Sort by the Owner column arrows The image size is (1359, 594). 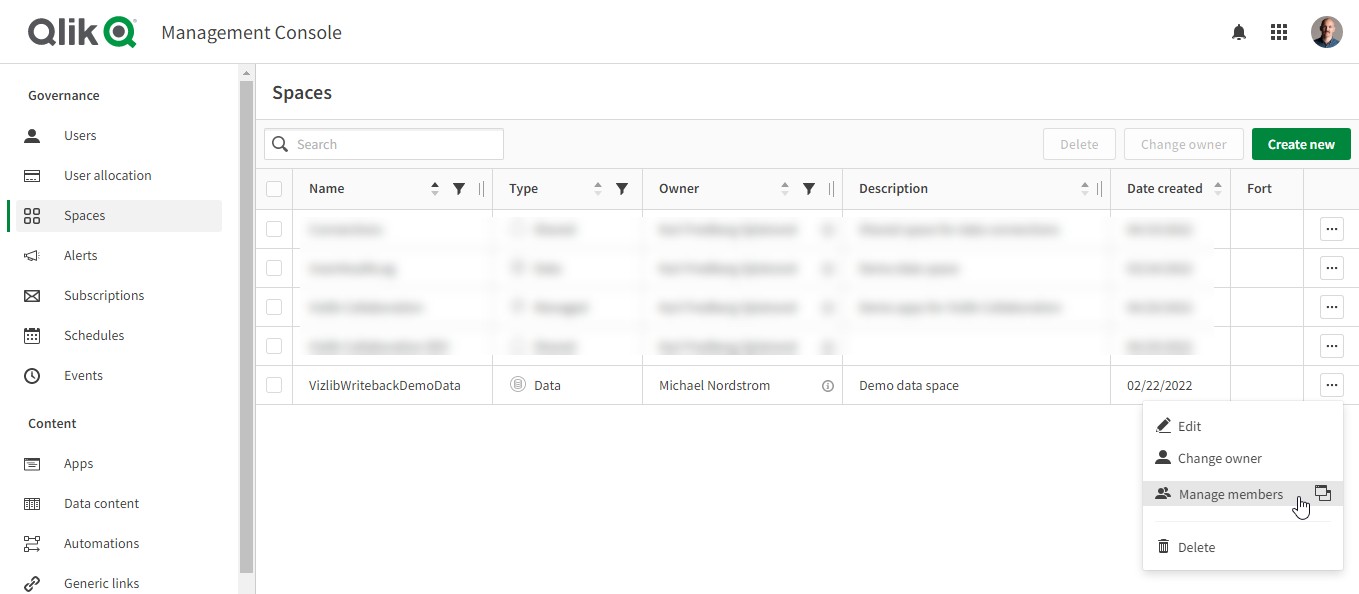pos(785,188)
